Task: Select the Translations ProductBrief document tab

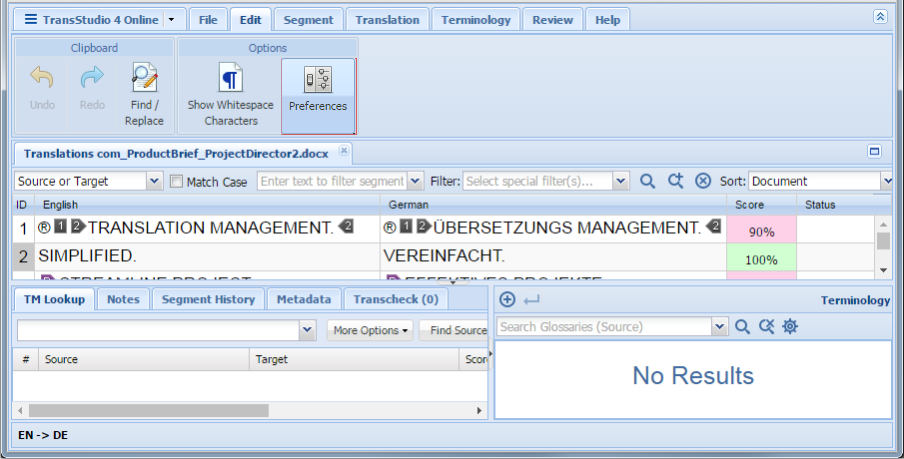Action: click(176, 153)
